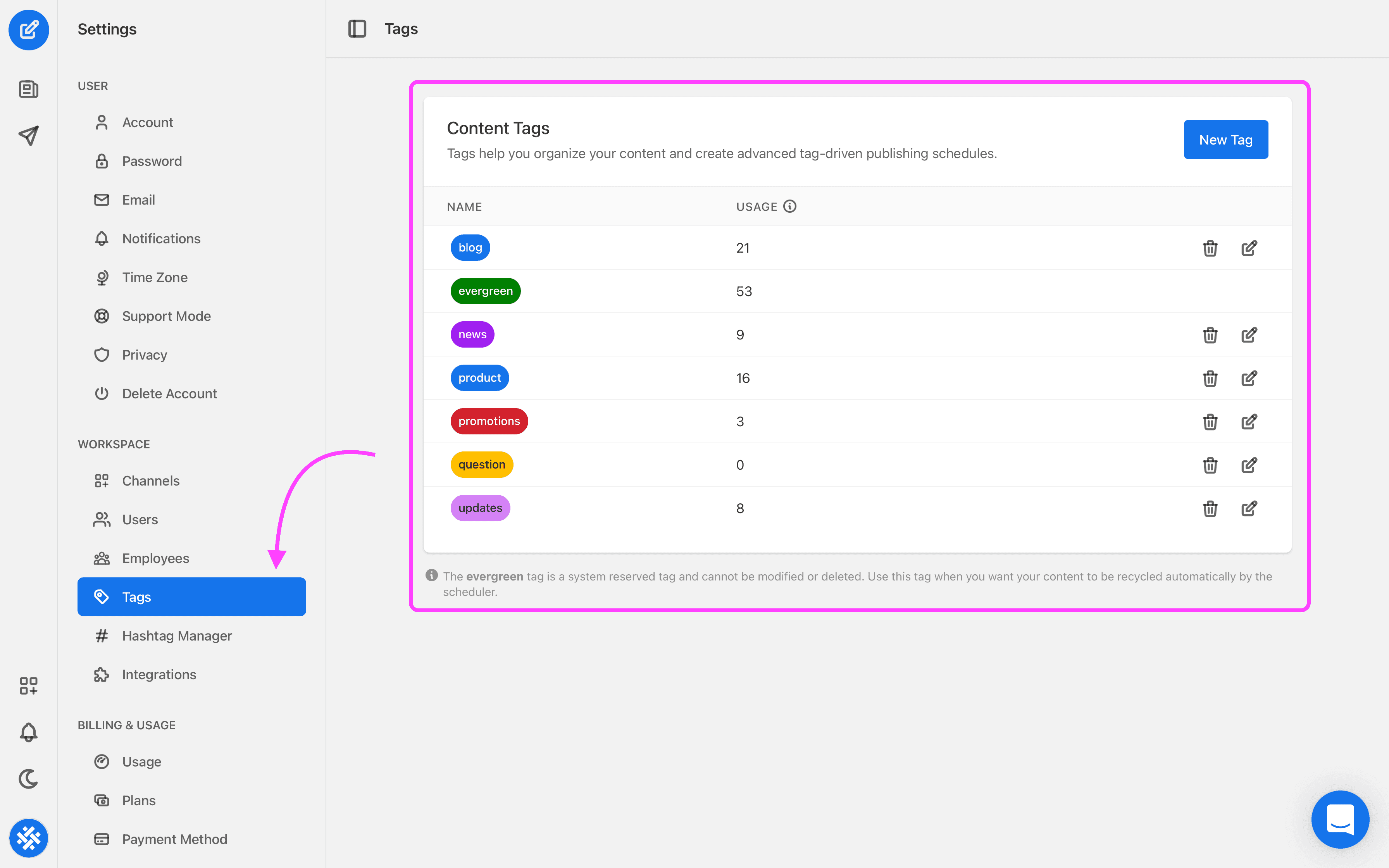Open Support Mode settings
This screenshot has height=868, width=1389.
click(x=166, y=316)
